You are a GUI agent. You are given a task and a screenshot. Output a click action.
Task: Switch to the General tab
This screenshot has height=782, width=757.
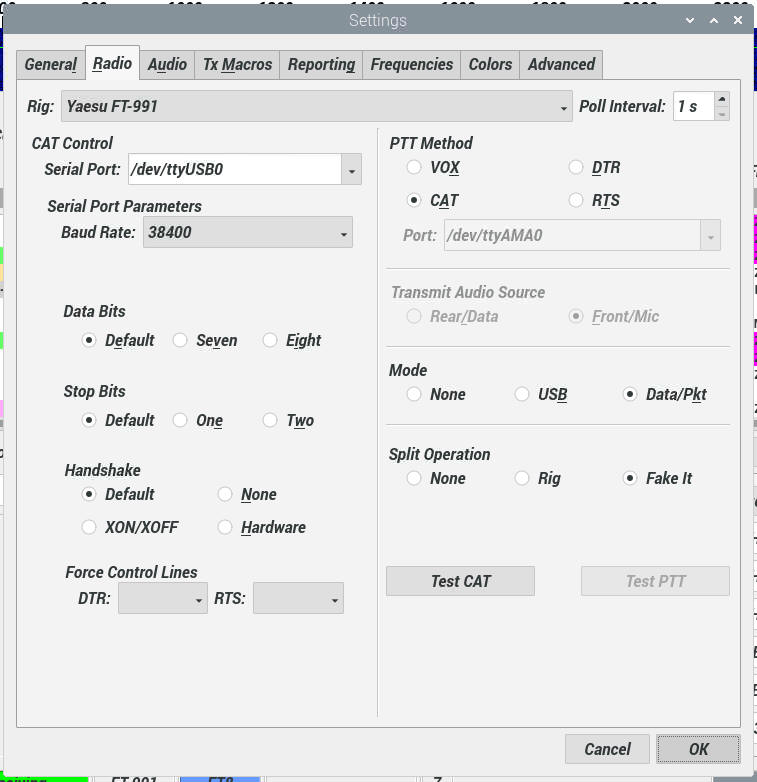click(x=51, y=64)
